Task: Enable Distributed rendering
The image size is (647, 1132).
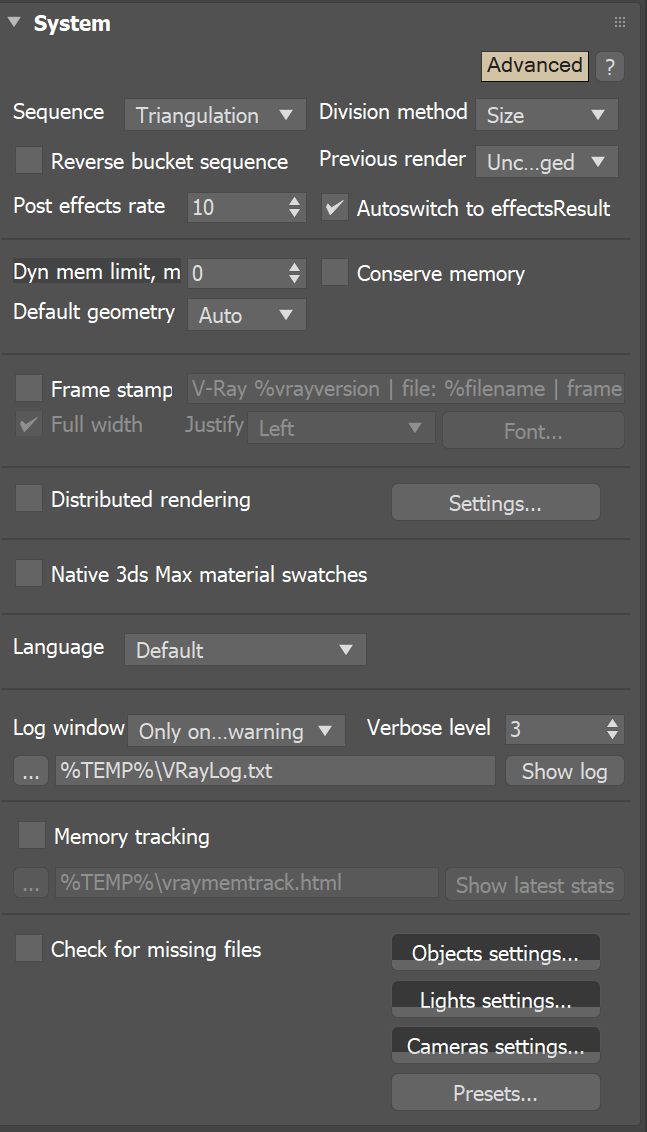Action: (x=28, y=499)
